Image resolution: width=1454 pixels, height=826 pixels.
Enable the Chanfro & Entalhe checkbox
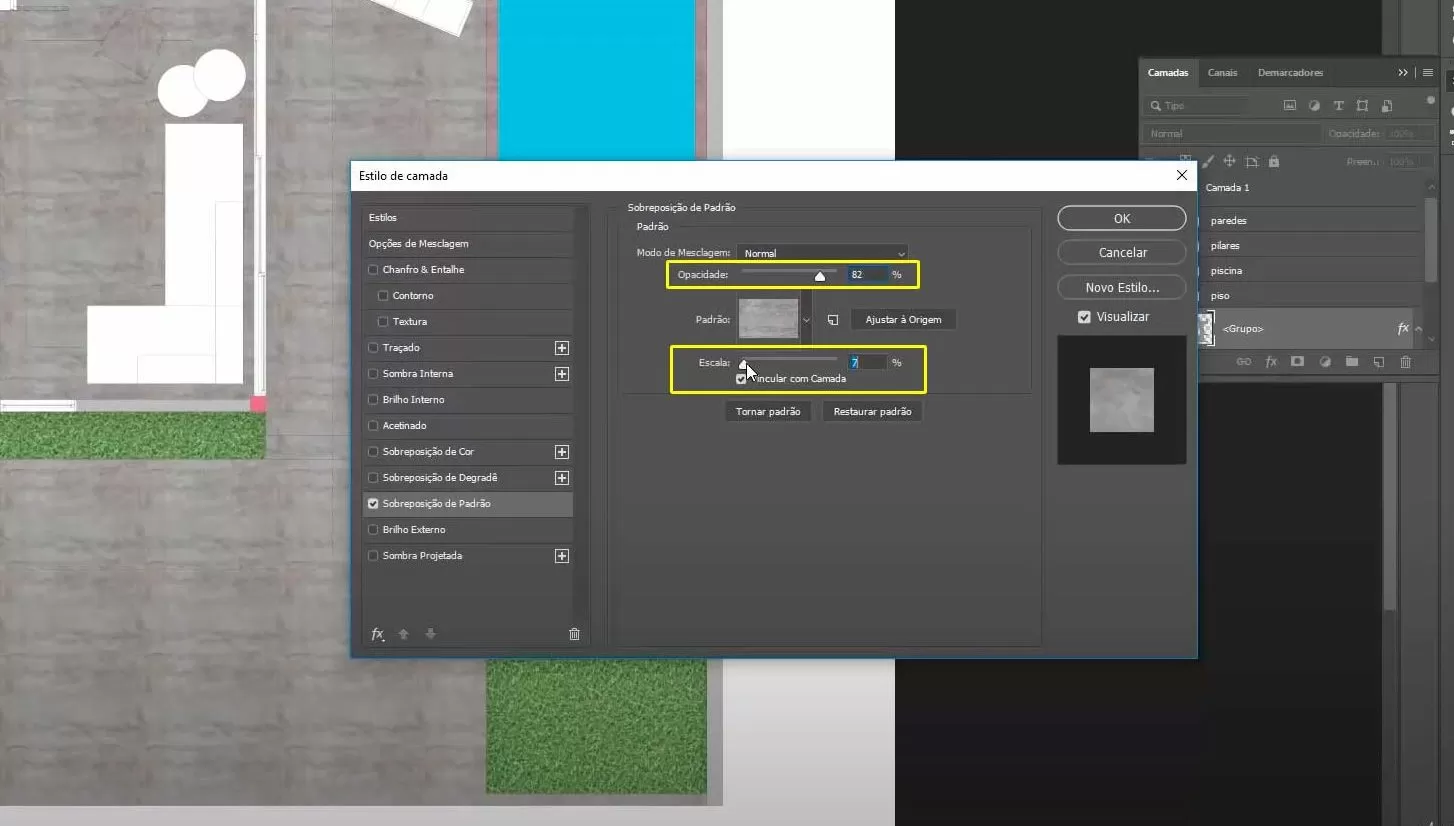click(374, 270)
